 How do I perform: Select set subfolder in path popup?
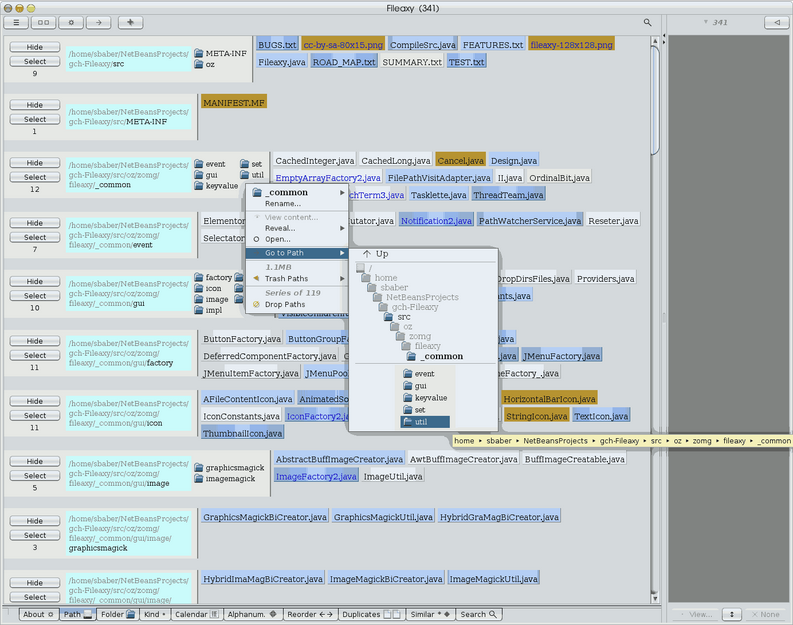pyautogui.click(x=415, y=410)
